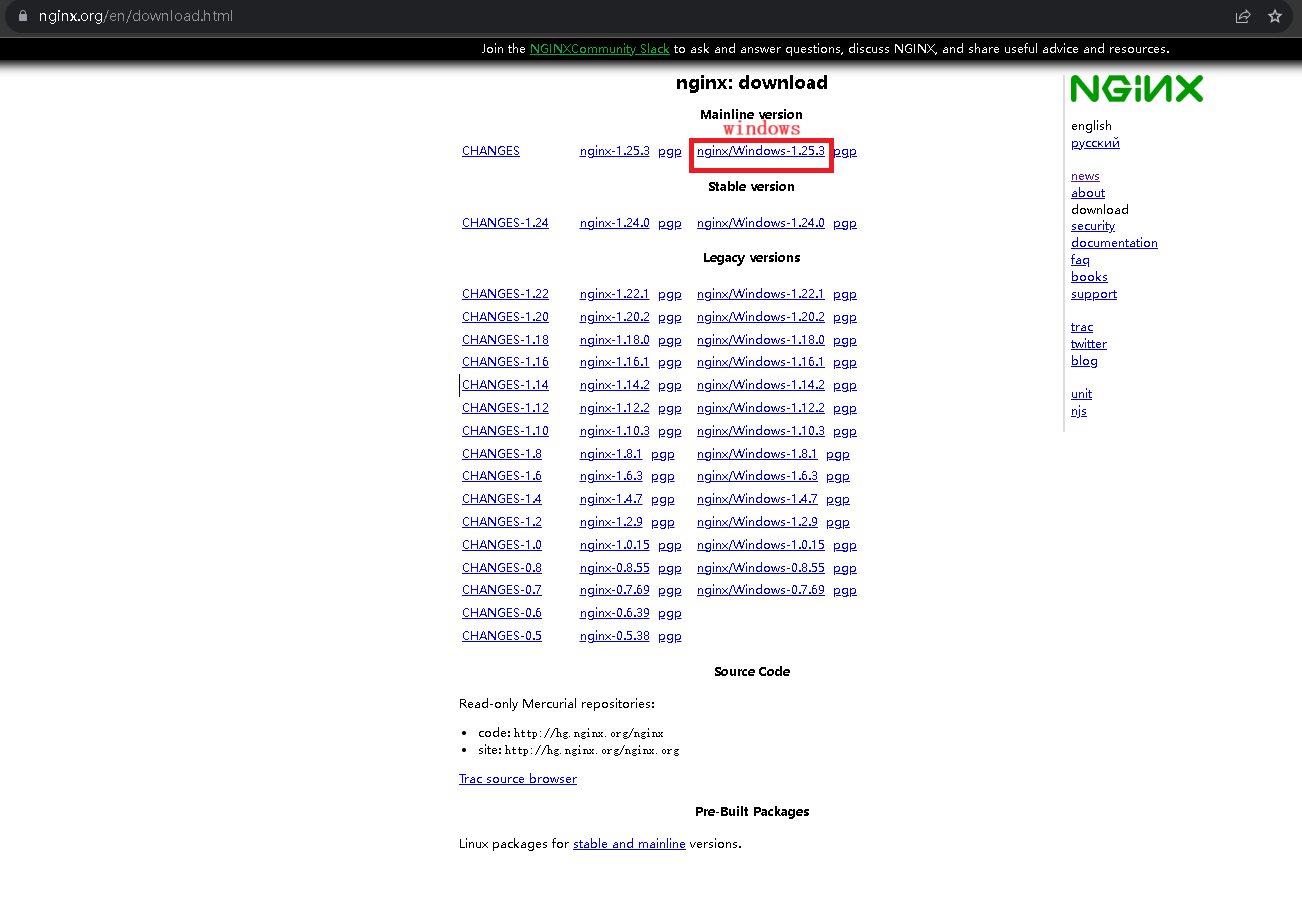Viewport: 1302px width, 915px height.
Task: Open the Trac source browser link
Action: click(518, 779)
